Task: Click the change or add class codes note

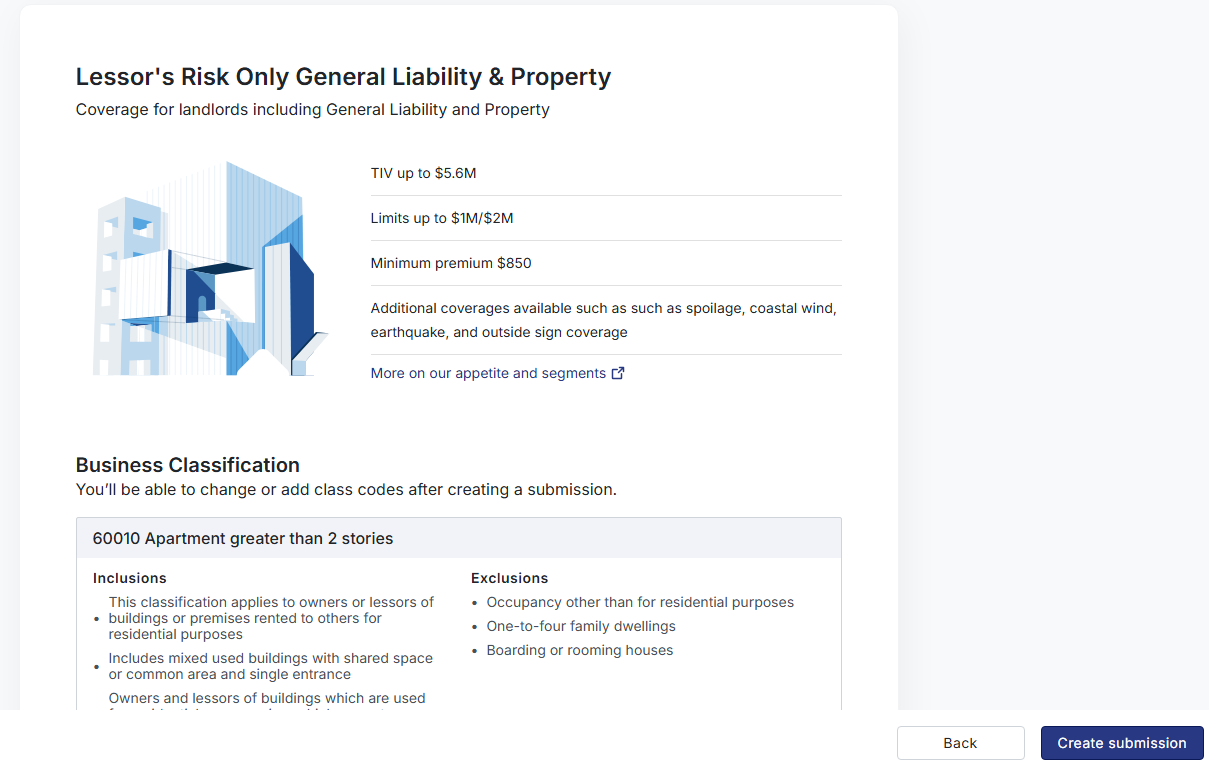Action: [346, 490]
